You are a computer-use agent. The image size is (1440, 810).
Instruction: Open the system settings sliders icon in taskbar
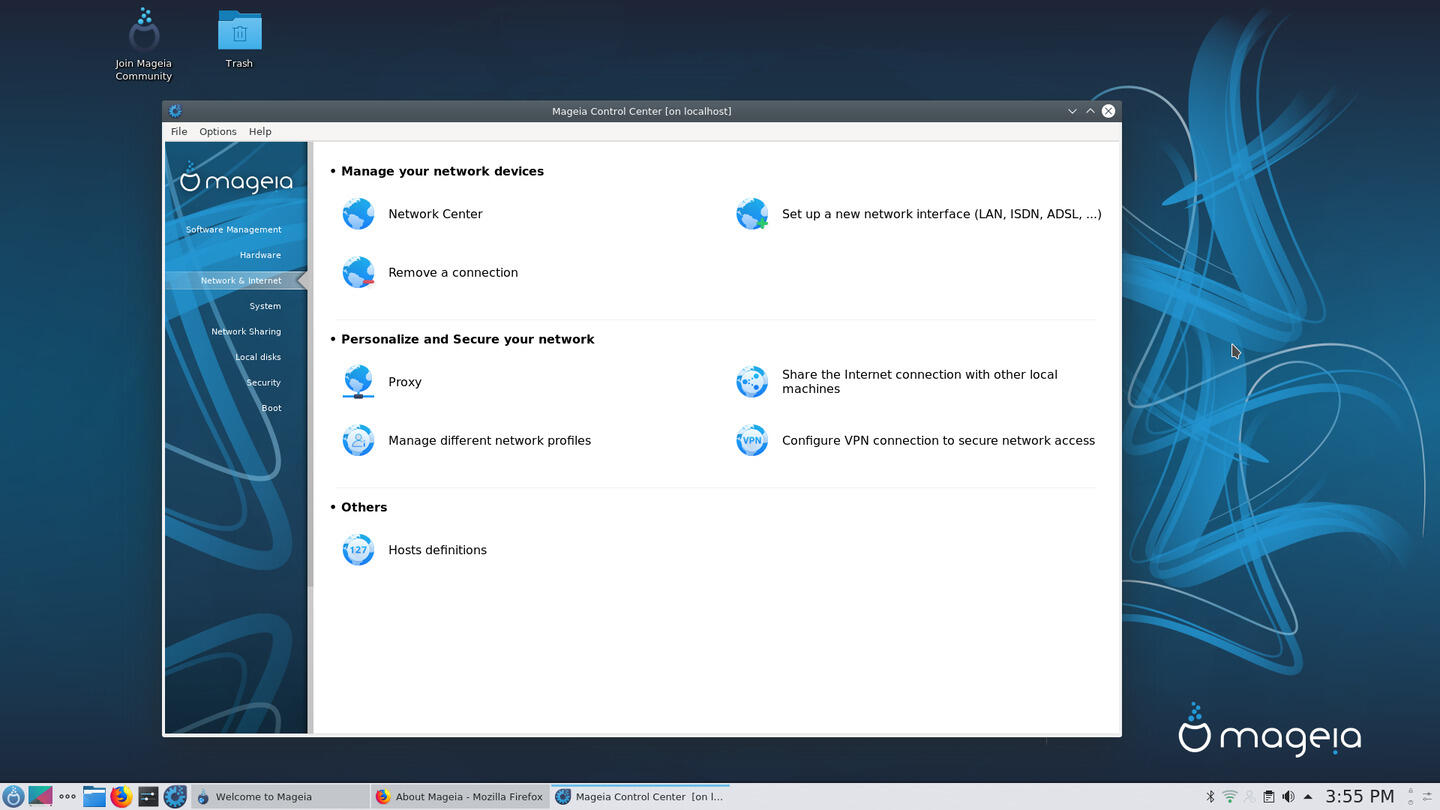coord(148,797)
